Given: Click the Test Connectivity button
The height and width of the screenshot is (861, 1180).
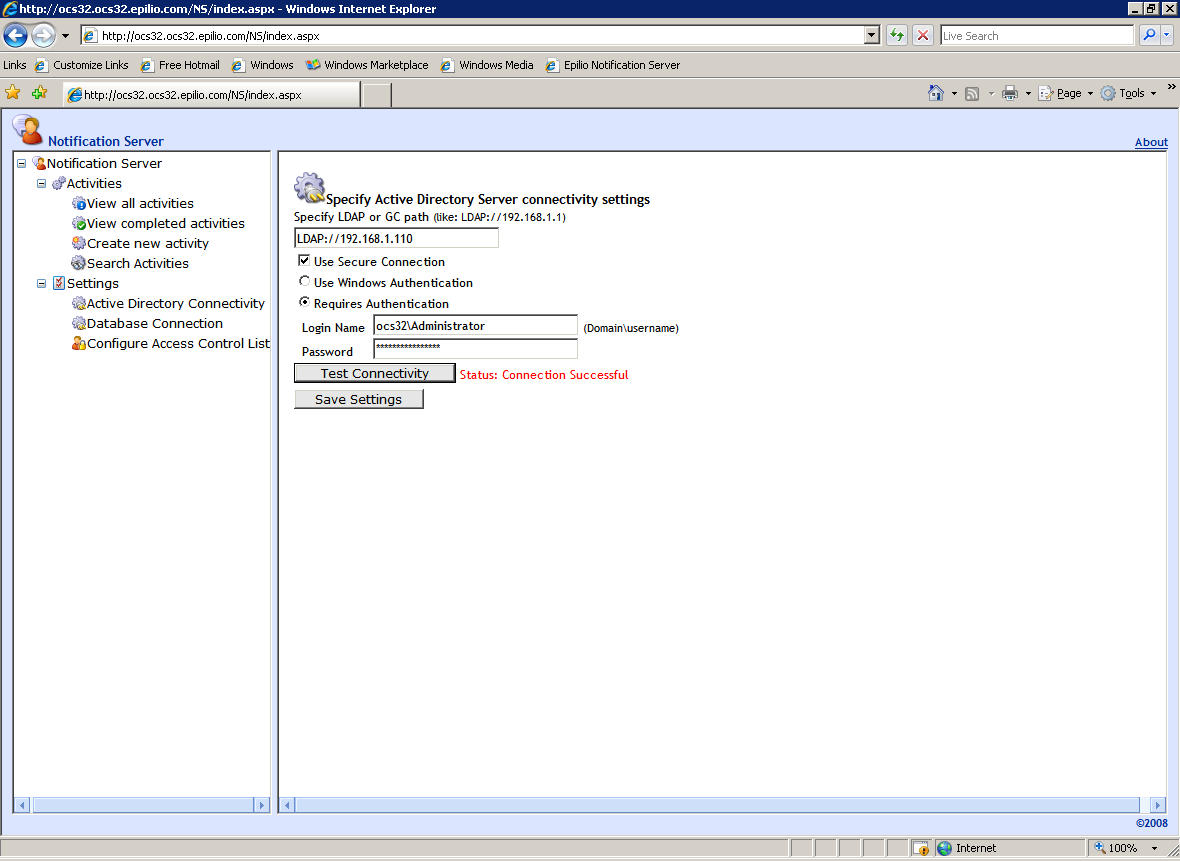Looking at the screenshot, I should pos(375,373).
